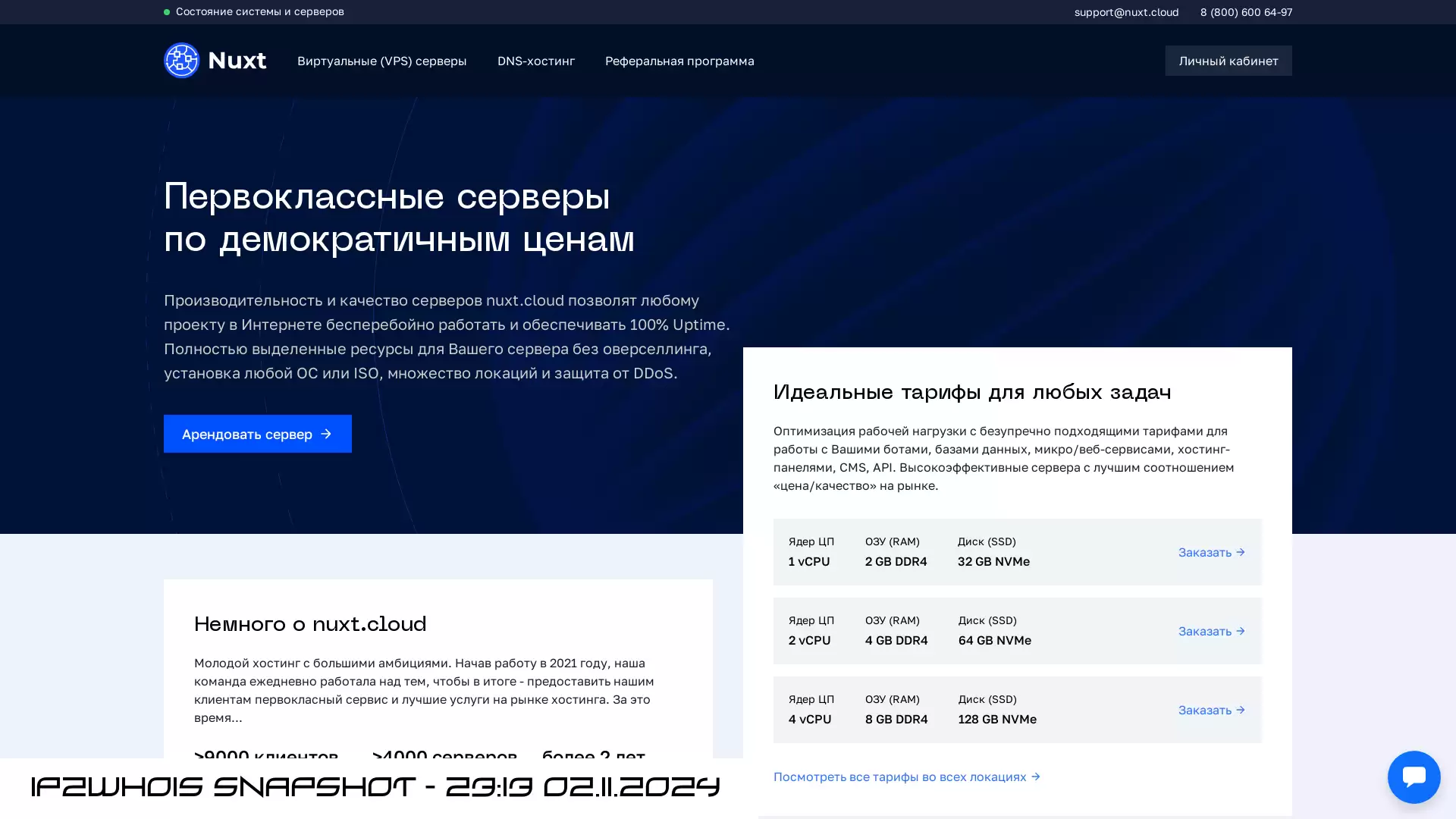Image resolution: width=1456 pixels, height=819 pixels.
Task: Open DNS-хостинг menu item
Action: (x=536, y=61)
